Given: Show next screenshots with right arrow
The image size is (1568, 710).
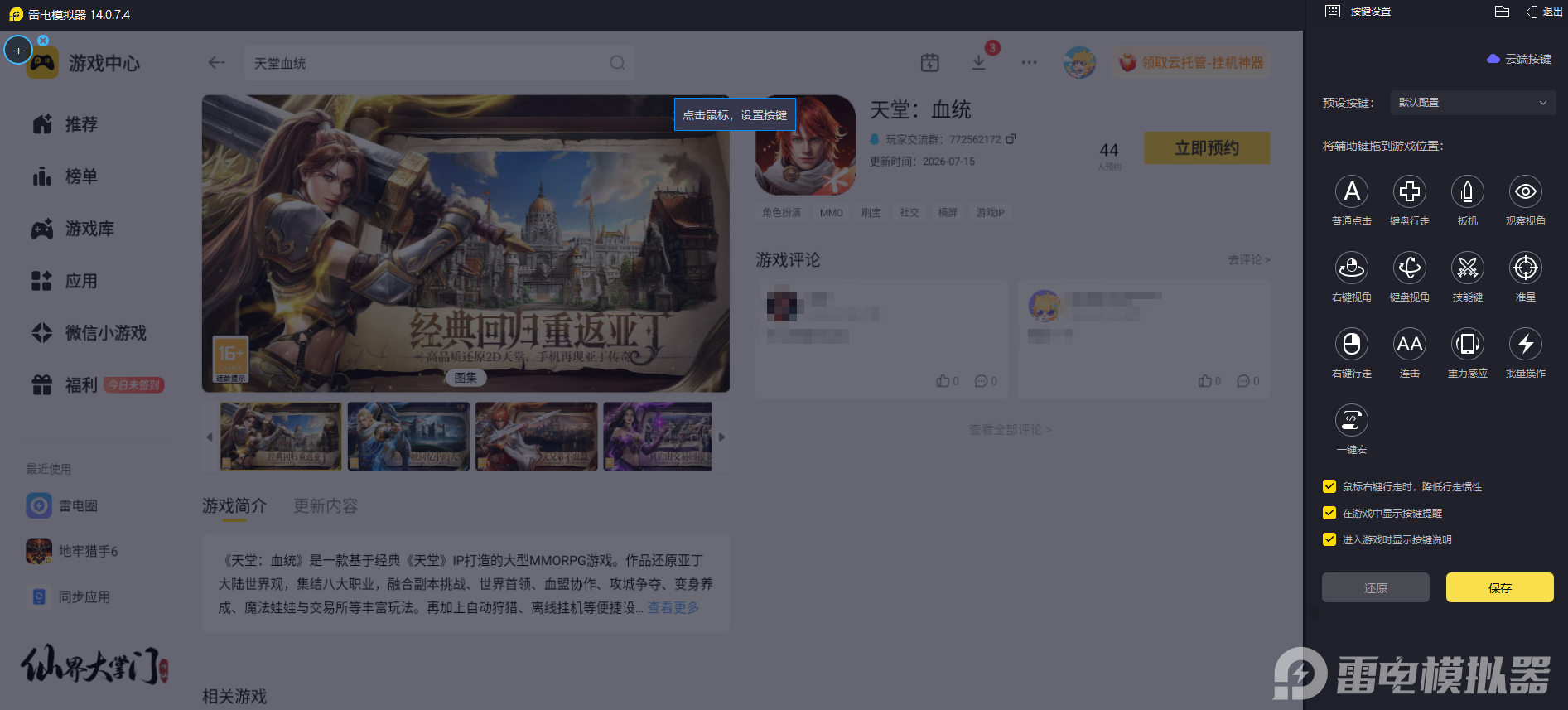Looking at the screenshot, I should pyautogui.click(x=721, y=437).
